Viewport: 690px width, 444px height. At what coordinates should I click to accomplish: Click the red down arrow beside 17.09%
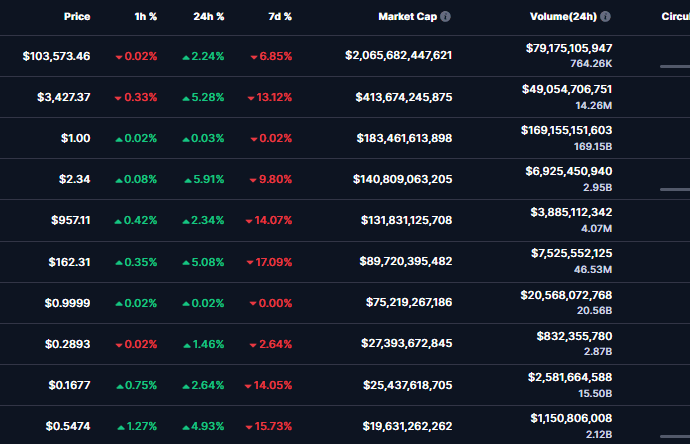click(x=249, y=262)
